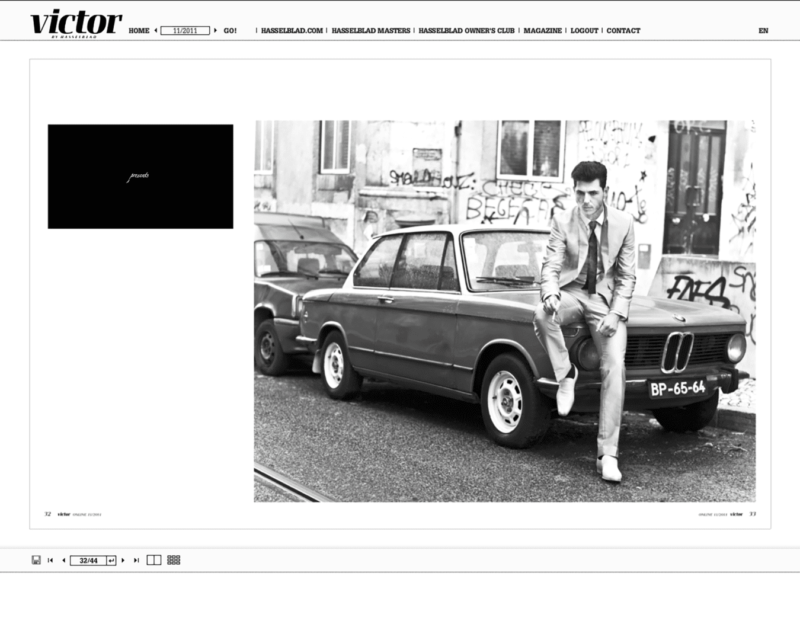Open the HOME menu item

tap(139, 31)
